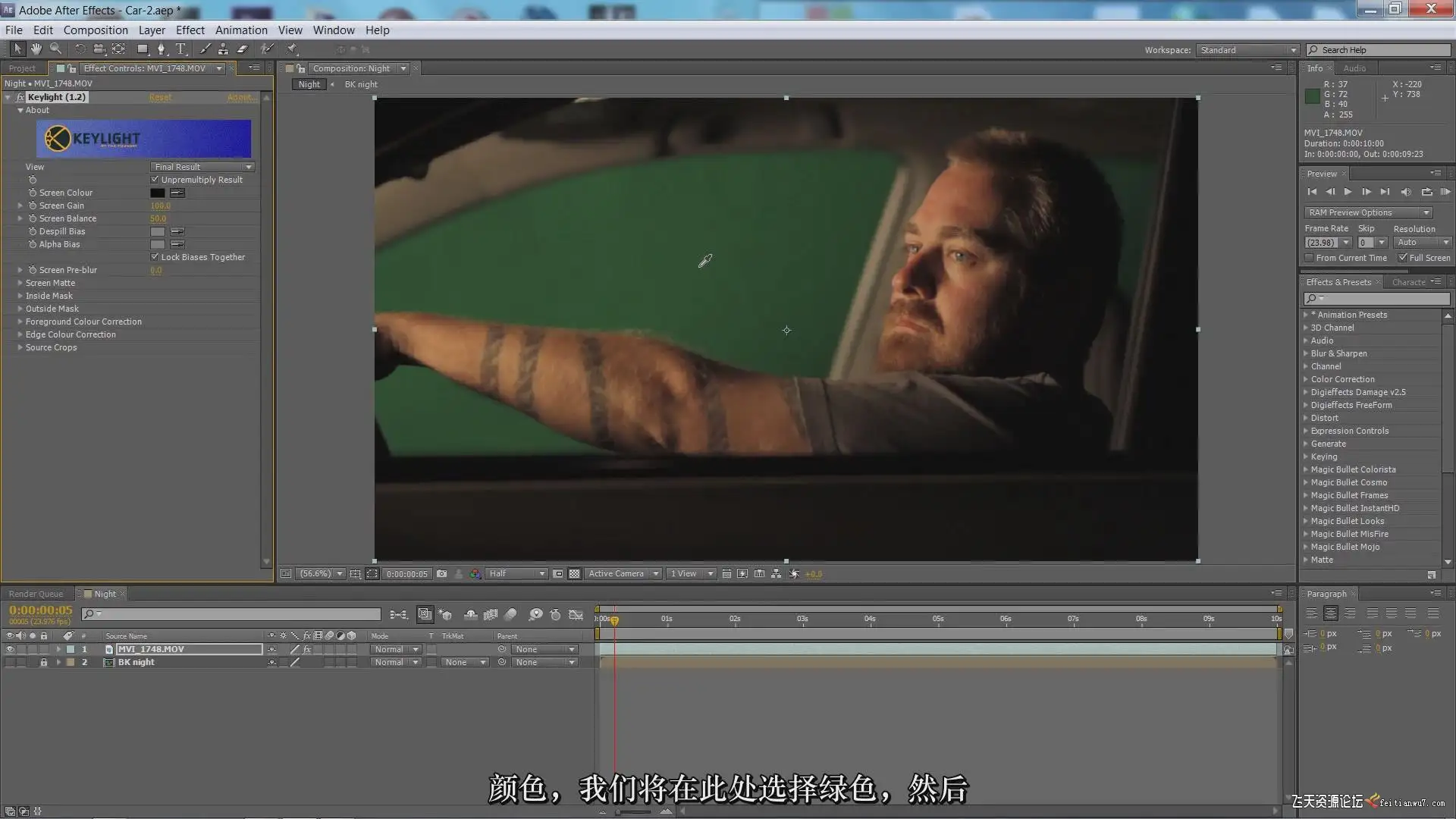
Task: Select the Selection arrow tool
Action: tap(17, 49)
